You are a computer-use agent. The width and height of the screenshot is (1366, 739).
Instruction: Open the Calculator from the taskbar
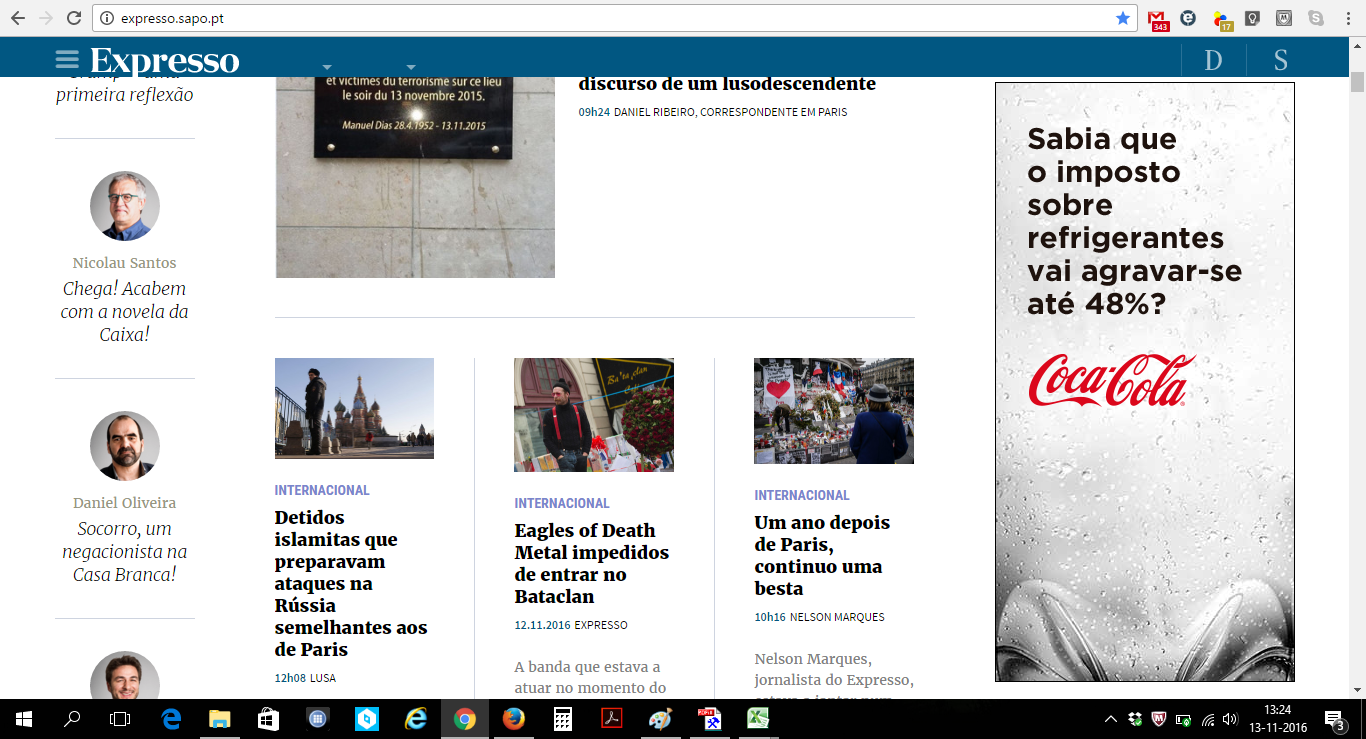click(563, 719)
